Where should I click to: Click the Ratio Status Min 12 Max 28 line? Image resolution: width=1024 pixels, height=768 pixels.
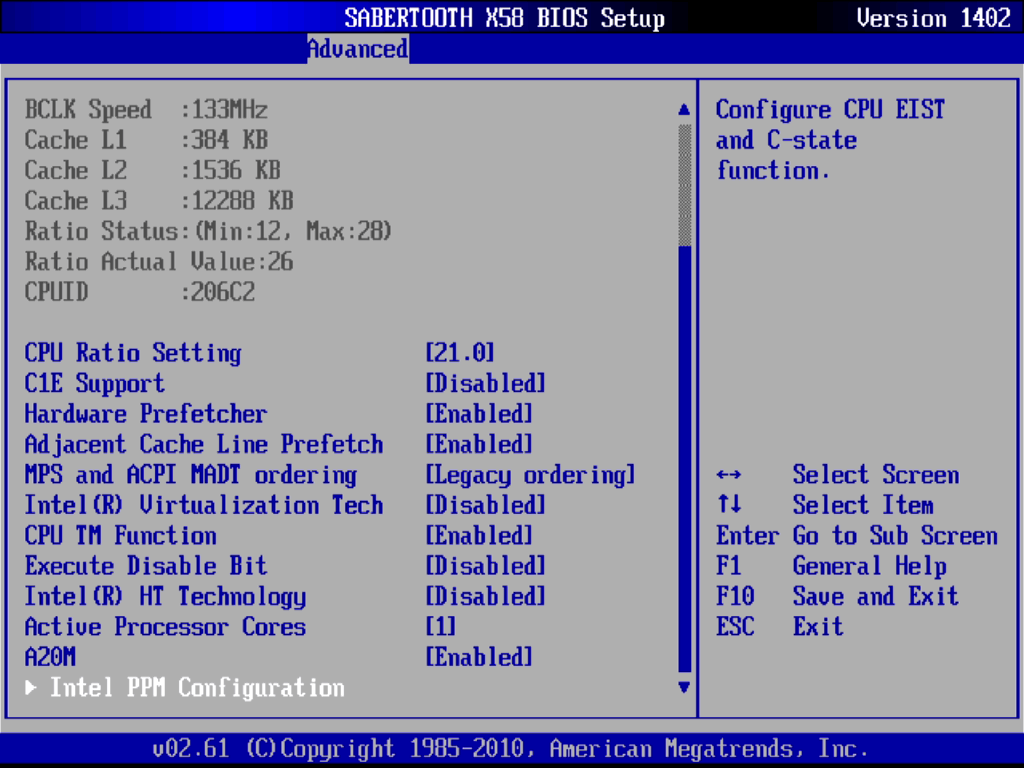208,231
